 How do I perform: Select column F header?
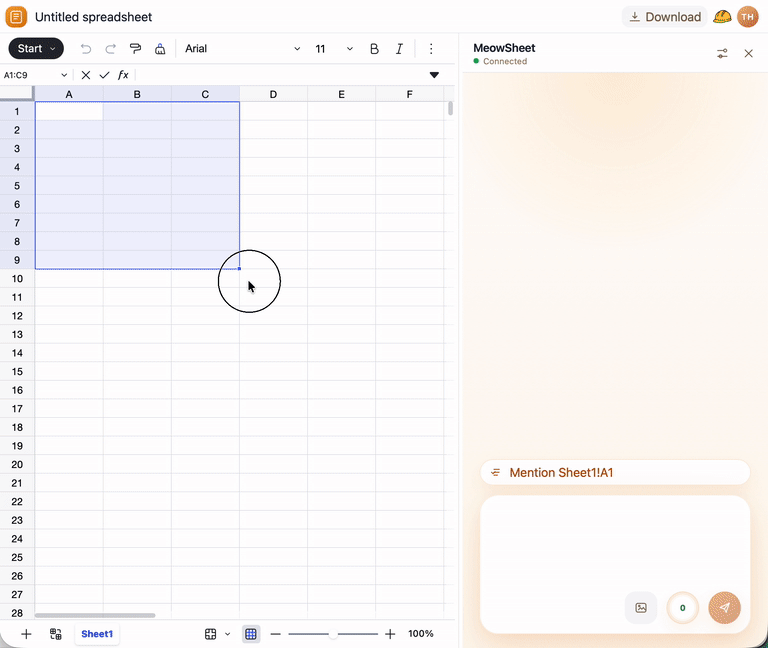point(409,94)
